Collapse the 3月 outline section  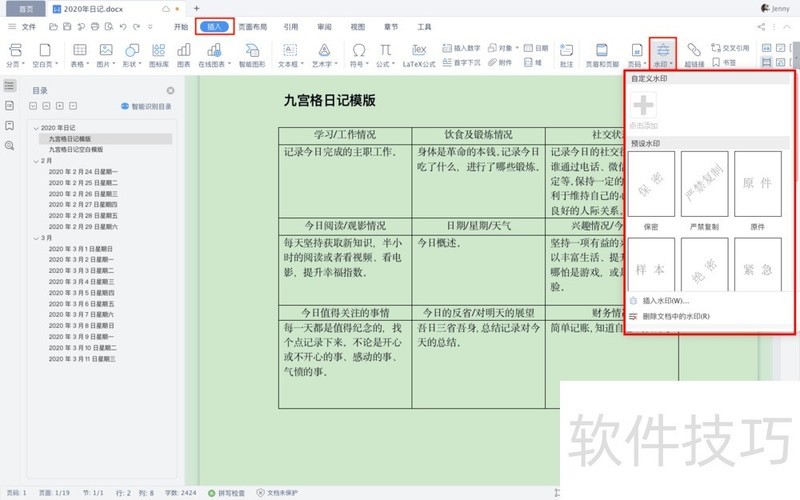pos(35,238)
